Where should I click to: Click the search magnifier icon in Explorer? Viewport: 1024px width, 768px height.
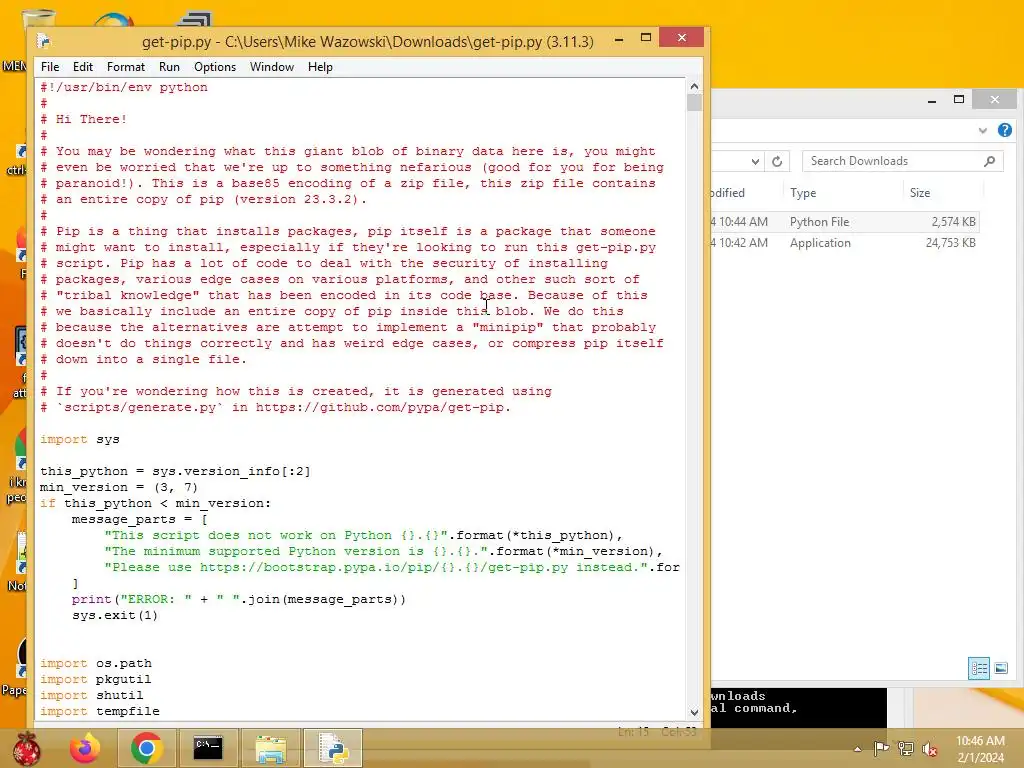tap(989, 161)
